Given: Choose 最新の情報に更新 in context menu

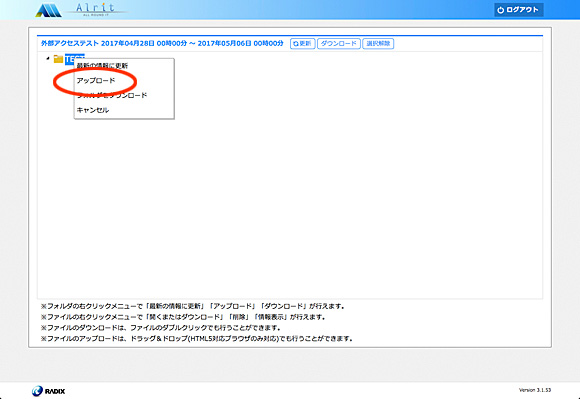Looking at the screenshot, I should 124,66.
